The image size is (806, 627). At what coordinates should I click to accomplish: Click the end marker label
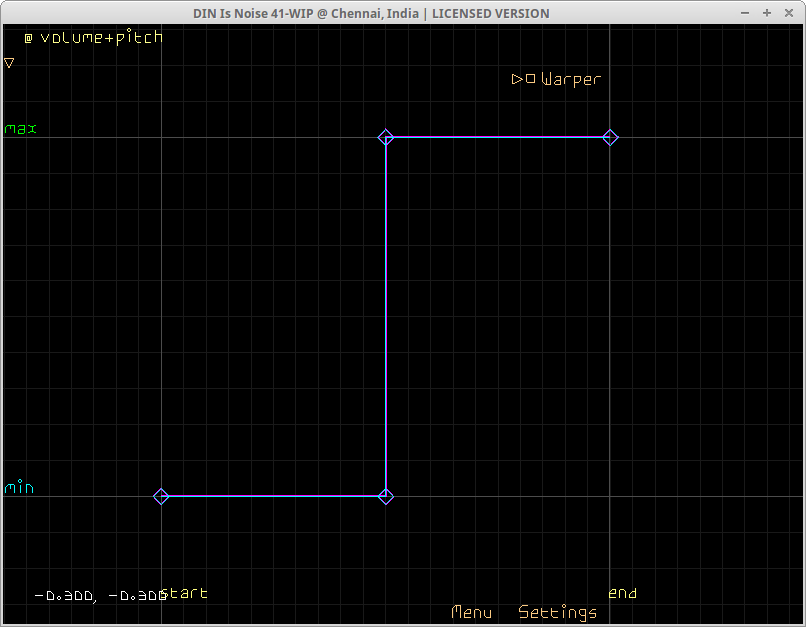coord(622,593)
